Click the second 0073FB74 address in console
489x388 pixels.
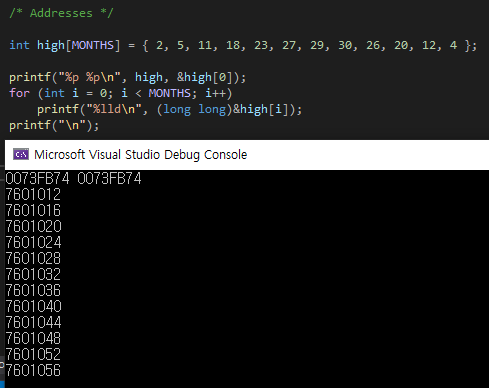tap(109, 178)
